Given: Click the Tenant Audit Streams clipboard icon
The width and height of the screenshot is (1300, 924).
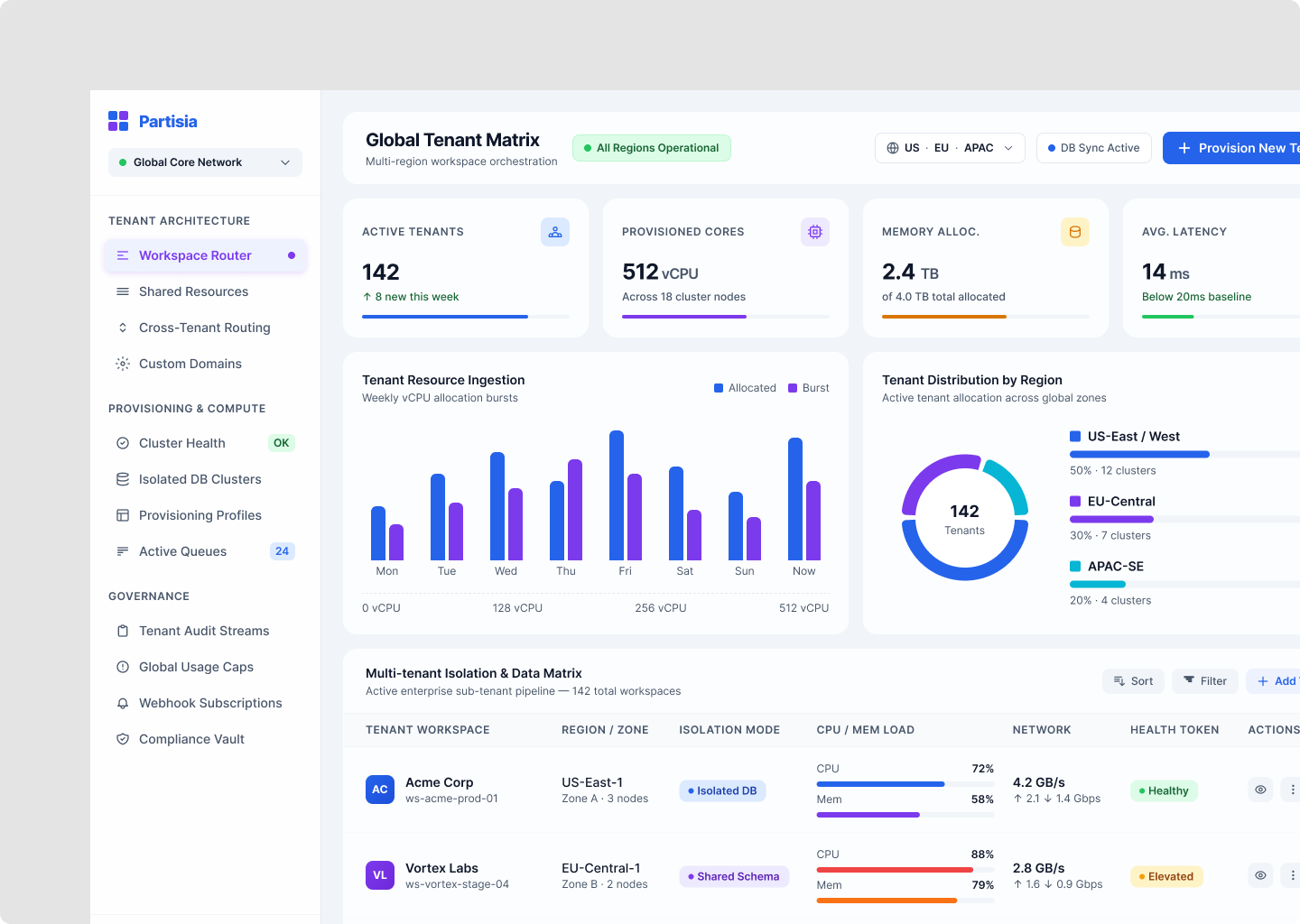Looking at the screenshot, I should [x=123, y=631].
